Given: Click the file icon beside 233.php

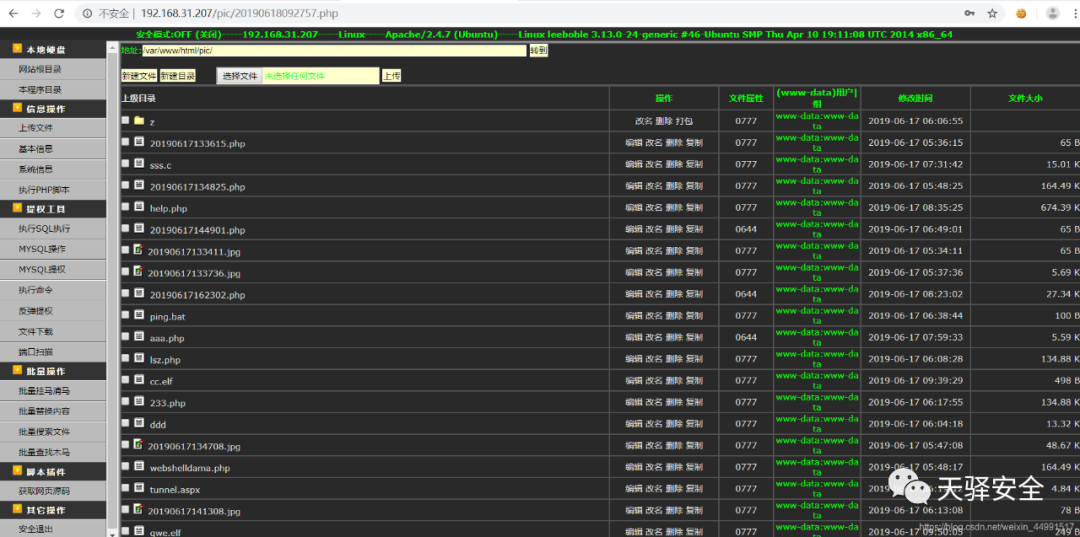Looking at the screenshot, I should (x=139, y=401).
